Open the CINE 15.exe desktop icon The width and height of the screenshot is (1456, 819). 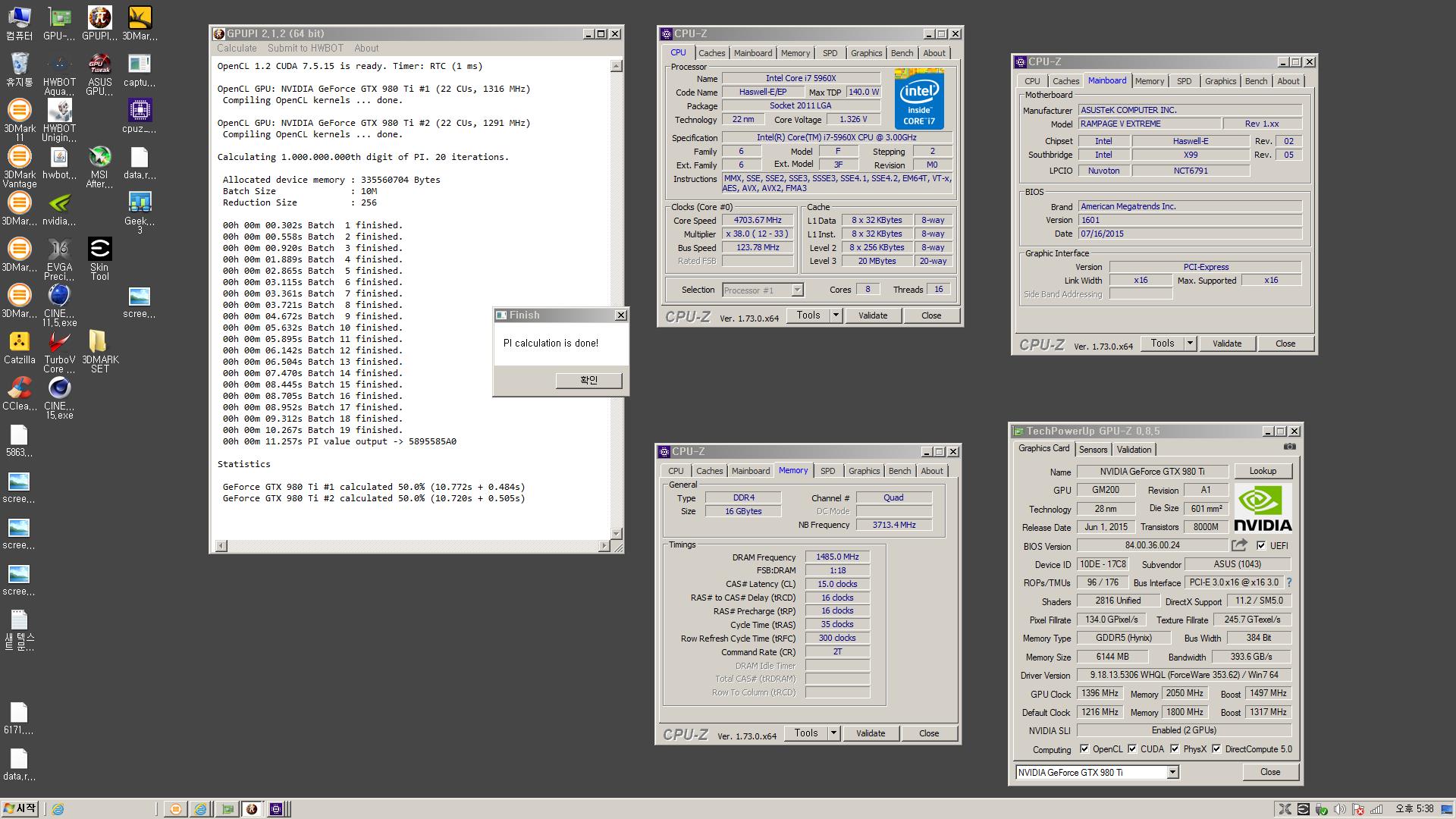pos(59,397)
